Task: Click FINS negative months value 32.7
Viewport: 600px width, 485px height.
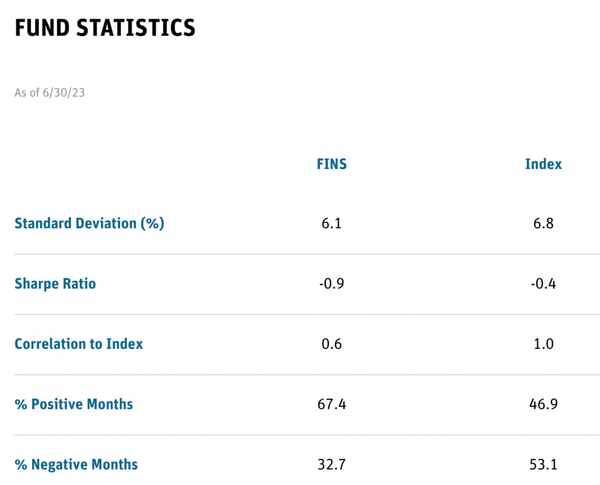Action: [331, 464]
